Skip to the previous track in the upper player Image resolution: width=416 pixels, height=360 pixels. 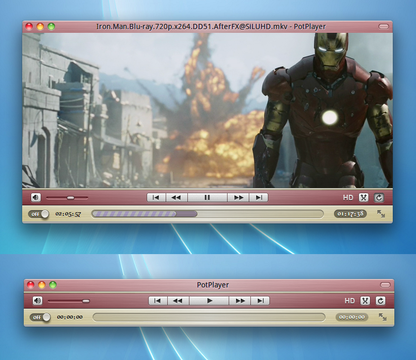coord(156,198)
